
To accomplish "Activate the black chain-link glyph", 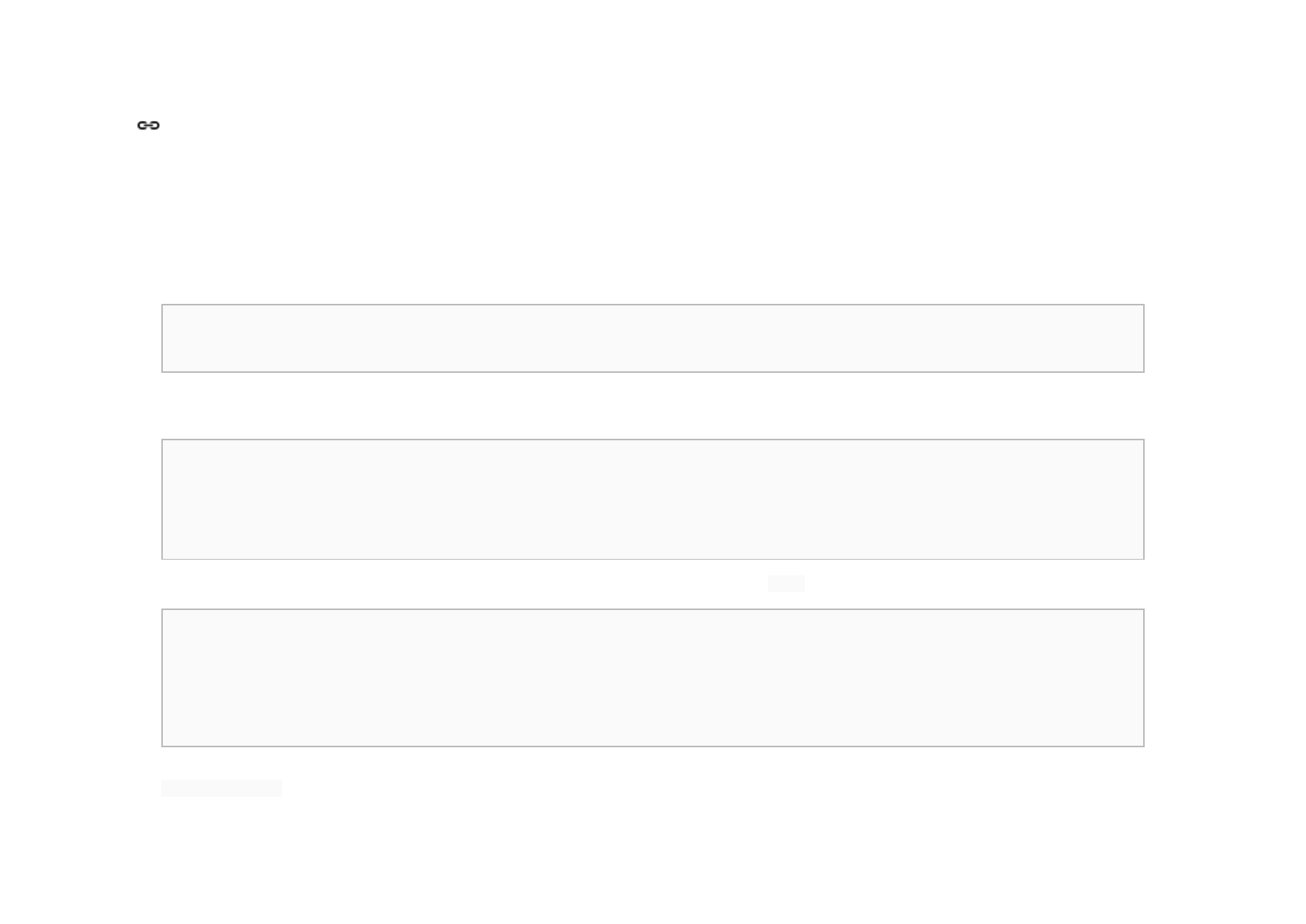I will [148, 126].
